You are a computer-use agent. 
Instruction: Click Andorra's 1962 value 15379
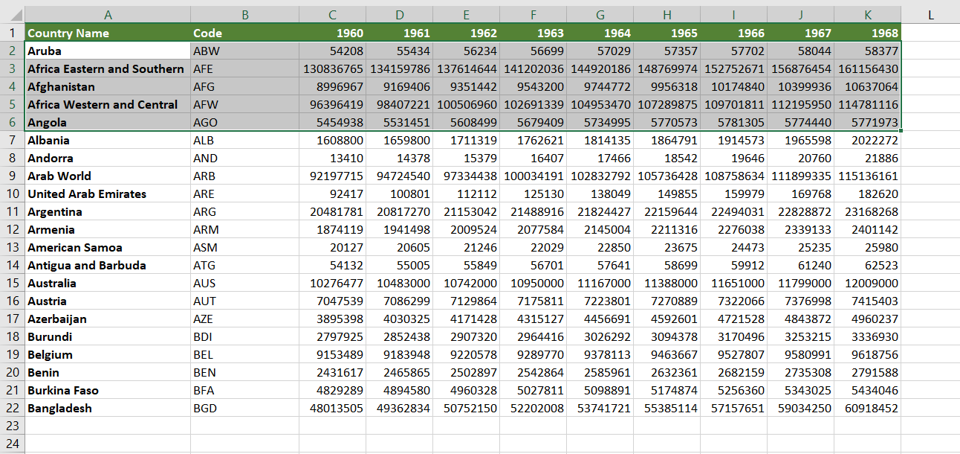pyautogui.click(x=466, y=158)
